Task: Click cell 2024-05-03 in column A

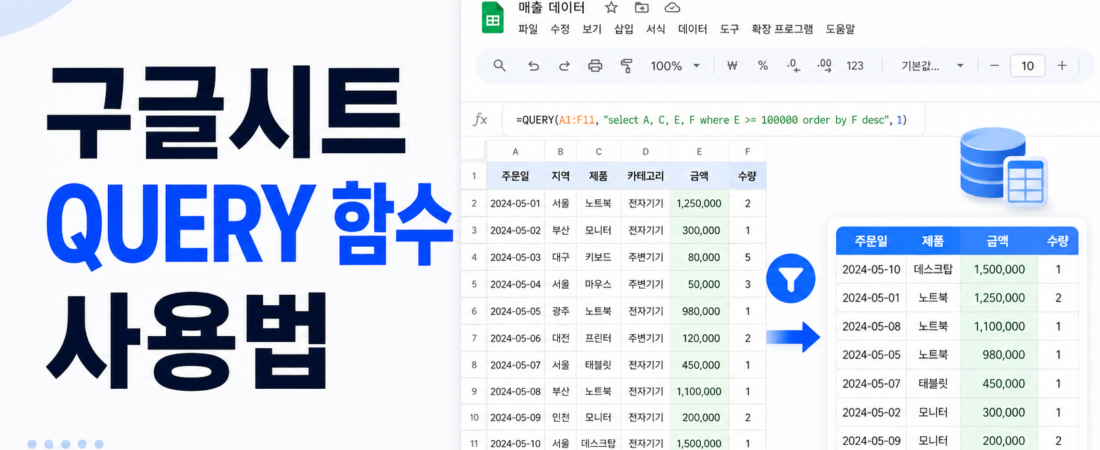Action: (516, 257)
